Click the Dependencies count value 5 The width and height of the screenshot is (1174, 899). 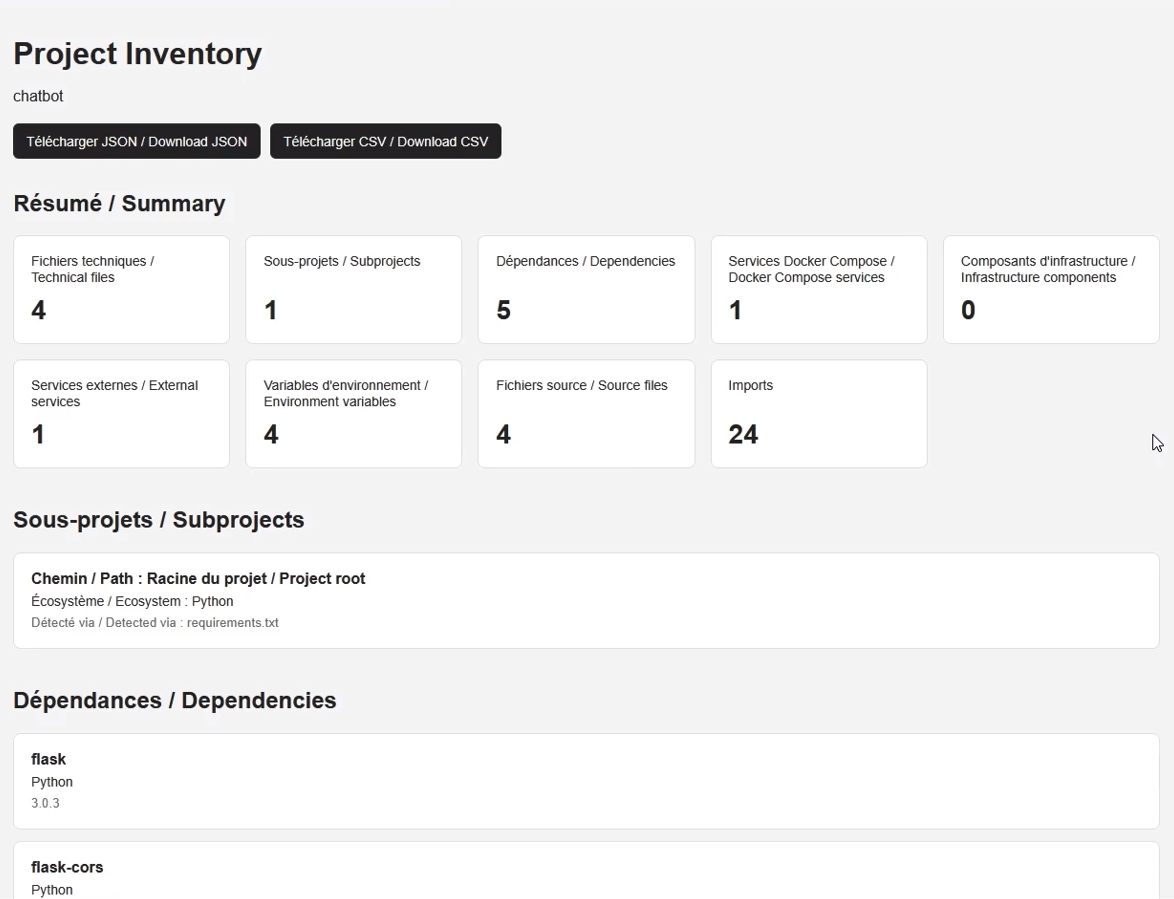[x=503, y=310]
